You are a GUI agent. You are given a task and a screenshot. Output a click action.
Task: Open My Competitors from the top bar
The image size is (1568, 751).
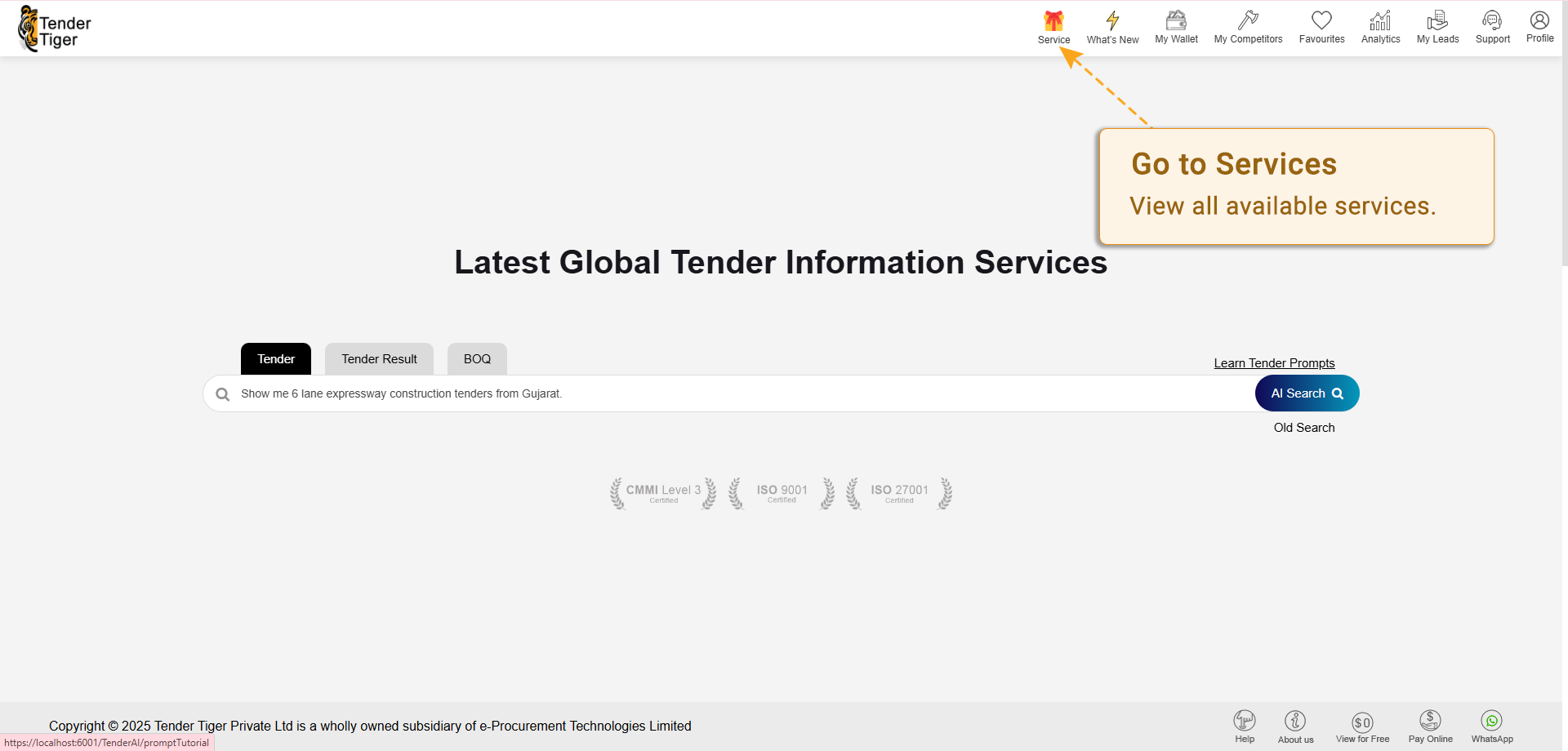[1248, 21]
